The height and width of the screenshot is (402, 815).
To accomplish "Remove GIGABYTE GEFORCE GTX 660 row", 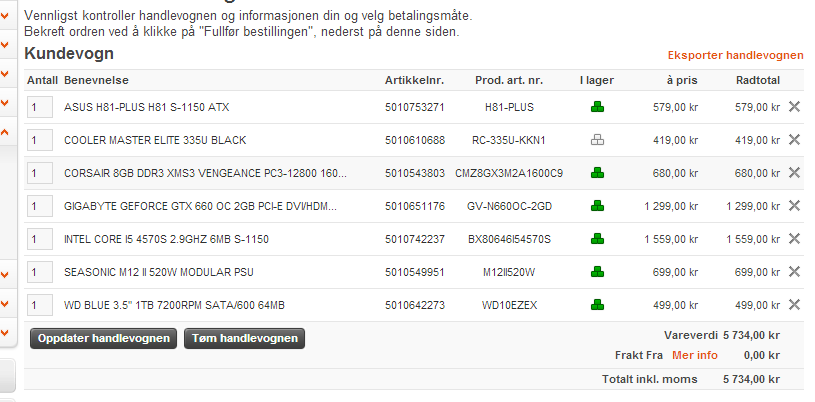I will point(794,205).
